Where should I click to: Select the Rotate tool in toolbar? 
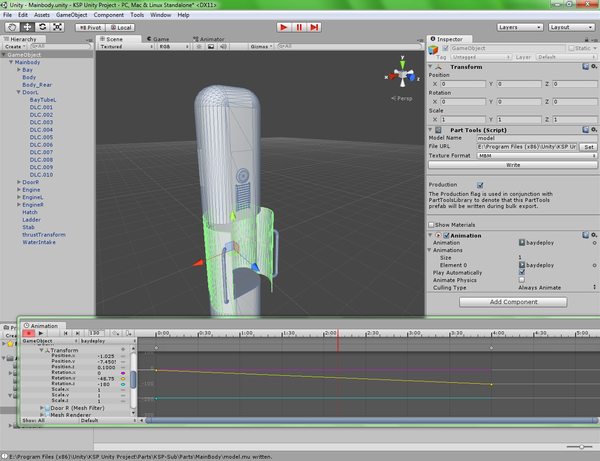[x=41, y=27]
